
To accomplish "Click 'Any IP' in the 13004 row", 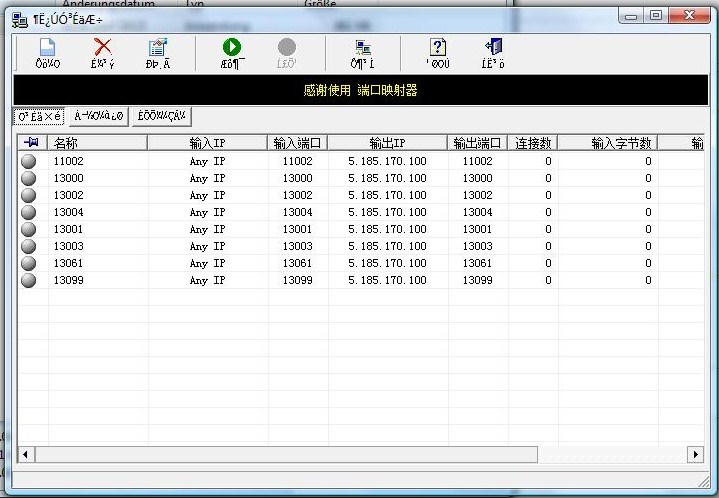I will click(x=207, y=212).
